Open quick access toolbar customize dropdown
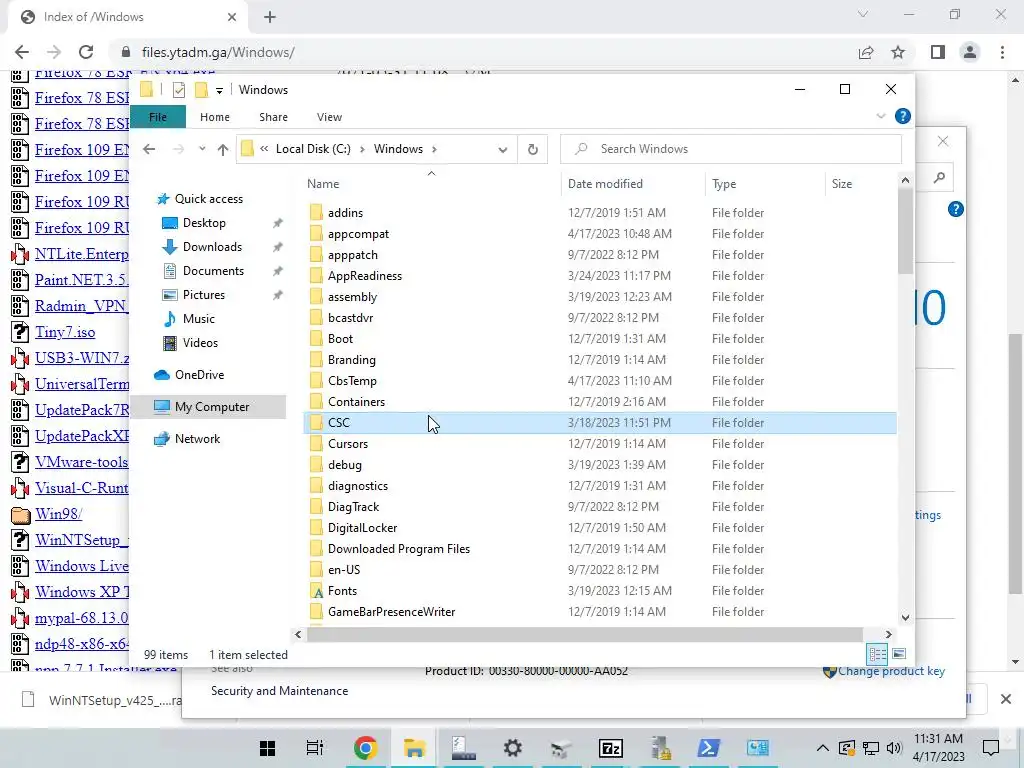 (x=219, y=91)
